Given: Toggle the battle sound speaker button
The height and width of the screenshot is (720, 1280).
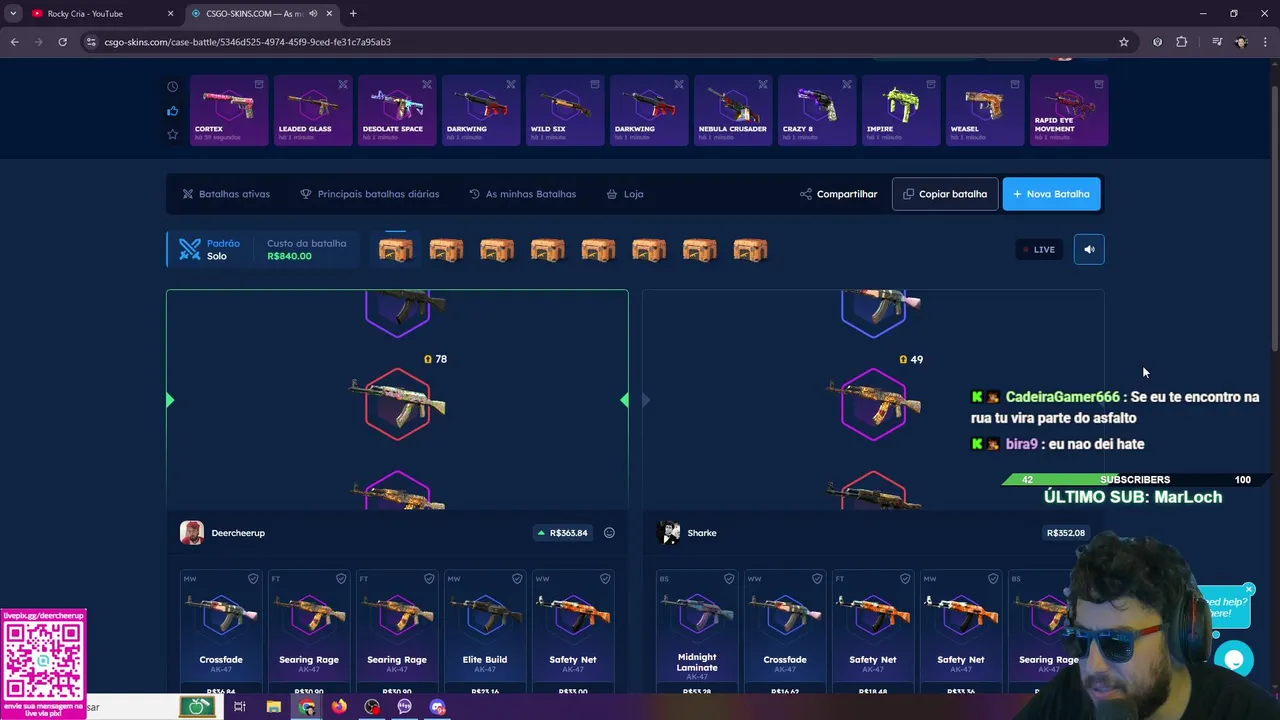Looking at the screenshot, I should point(1089,250).
